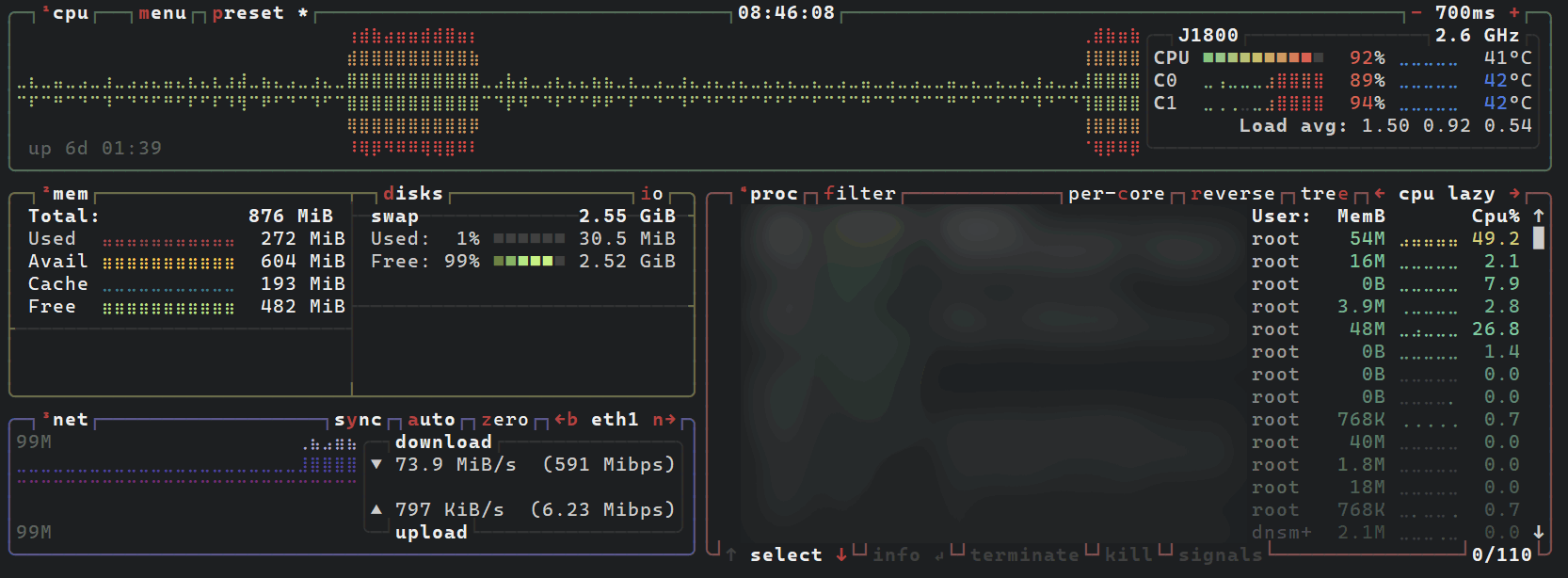Decrease update interval with minus button
This screenshot has width=1568, height=578.
coord(1416,13)
